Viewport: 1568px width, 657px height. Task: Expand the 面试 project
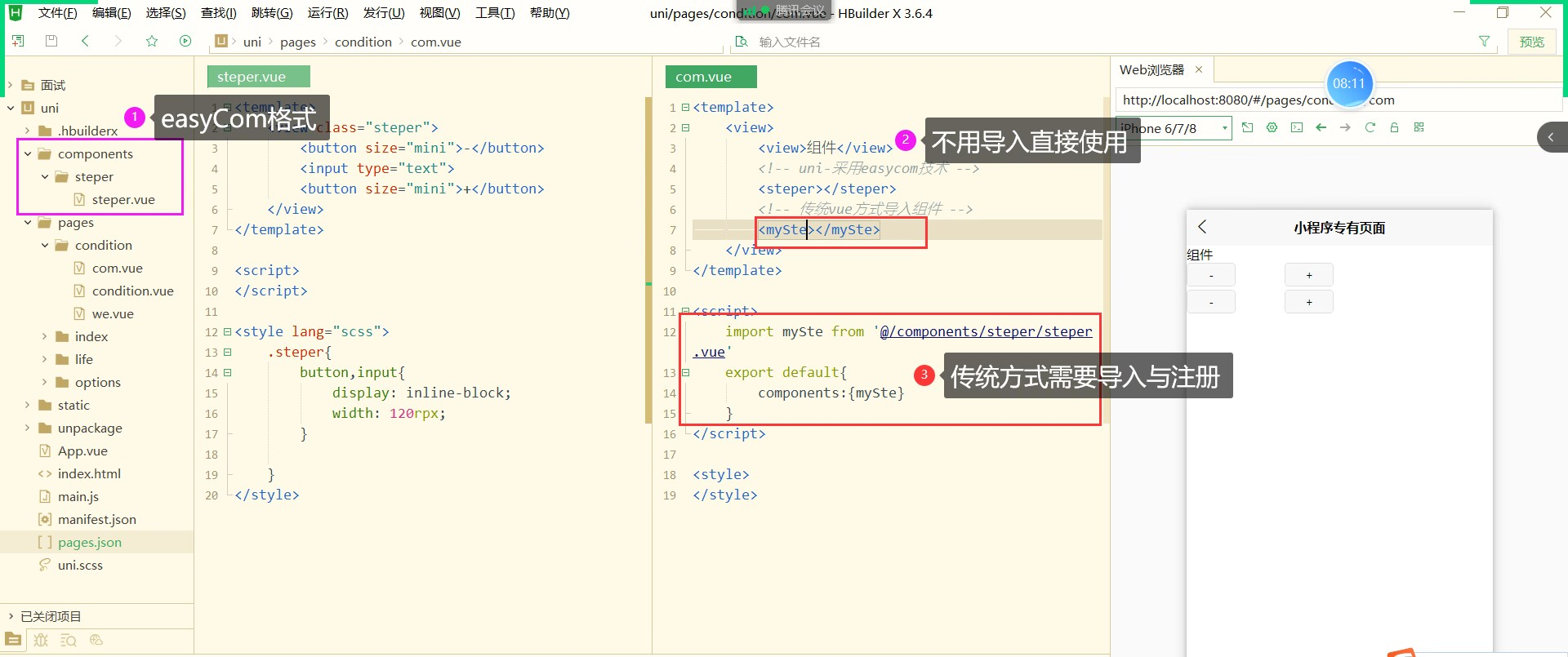(11, 85)
